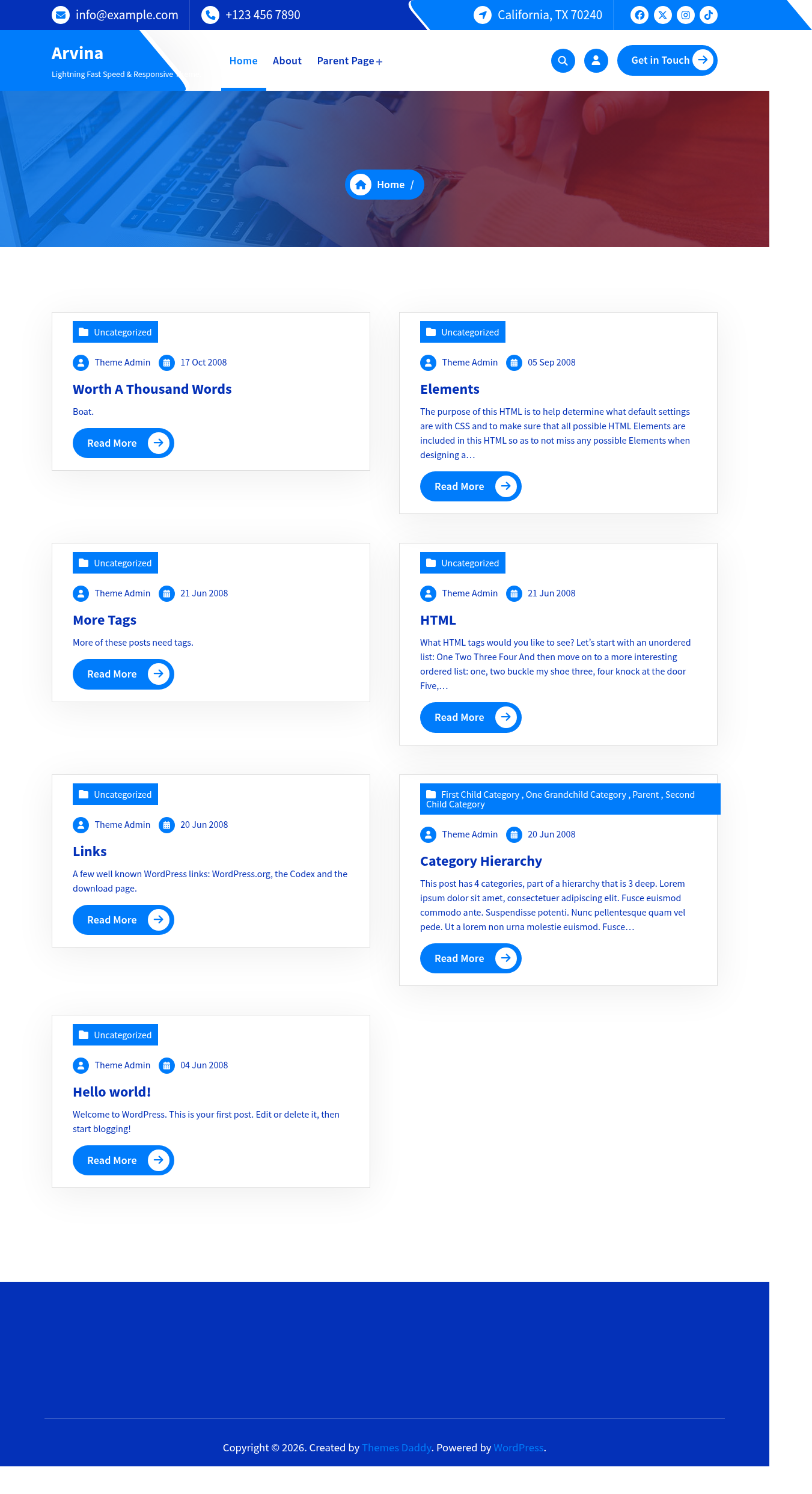Click the user account icon
The height and width of the screenshot is (1494, 812).
tap(596, 61)
